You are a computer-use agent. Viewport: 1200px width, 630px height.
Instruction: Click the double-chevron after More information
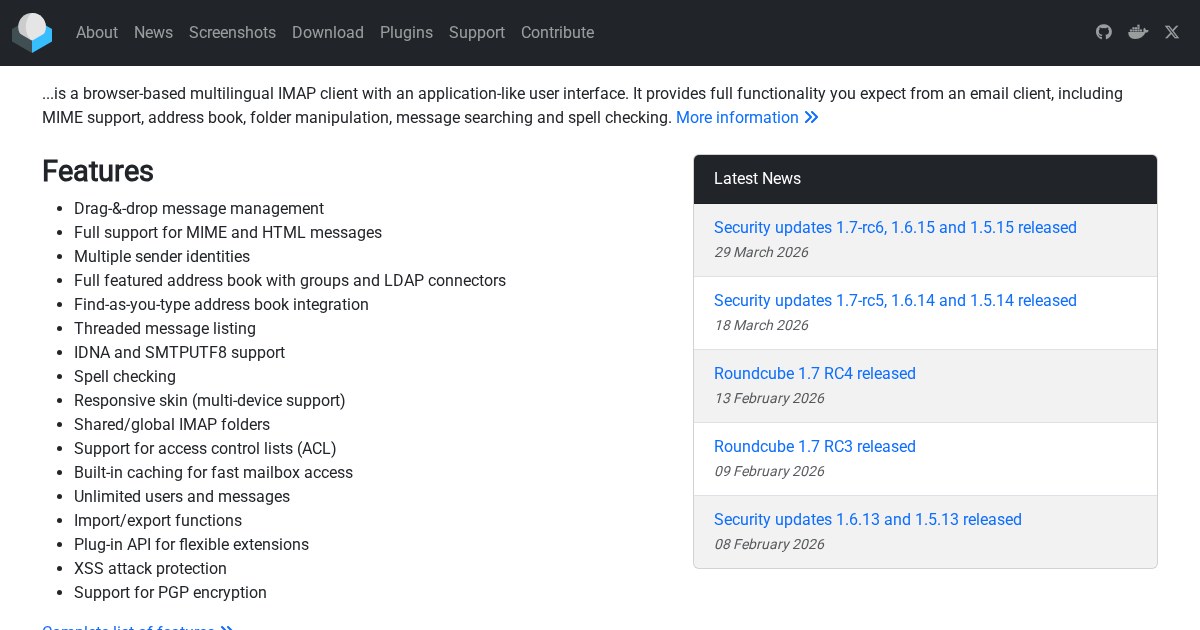[x=811, y=118]
